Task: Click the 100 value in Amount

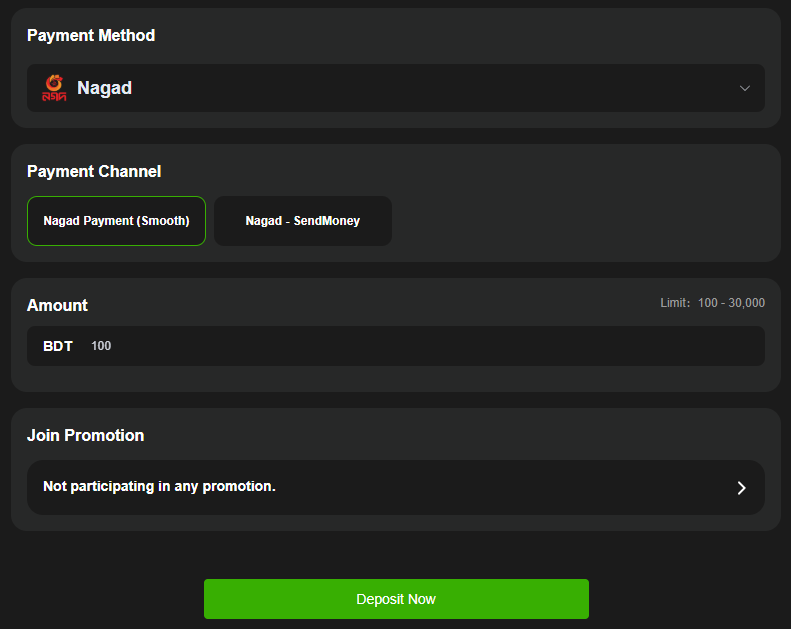Action: tap(101, 346)
